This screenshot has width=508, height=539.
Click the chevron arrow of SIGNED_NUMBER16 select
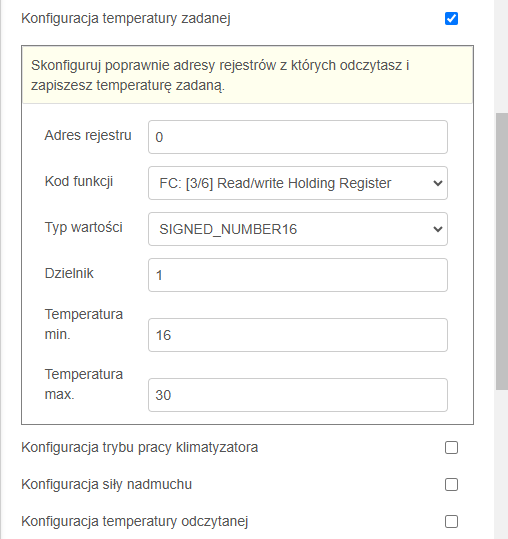438,229
